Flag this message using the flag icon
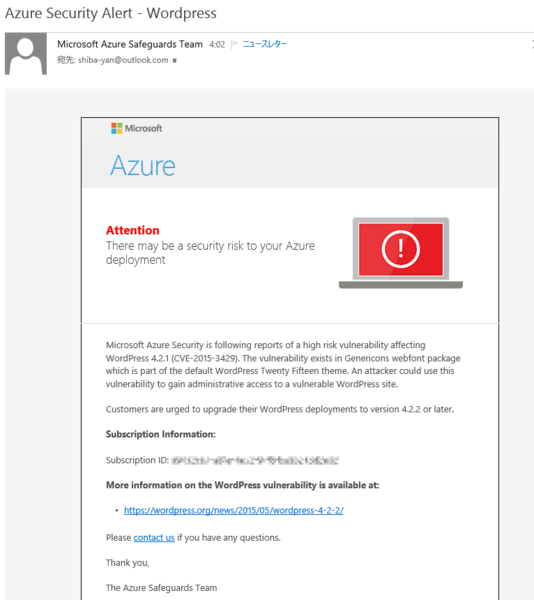The height and width of the screenshot is (600, 534). point(235,44)
